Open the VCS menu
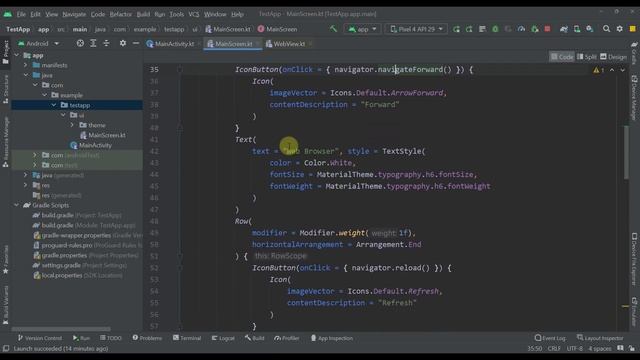 pyautogui.click(x=193, y=14)
